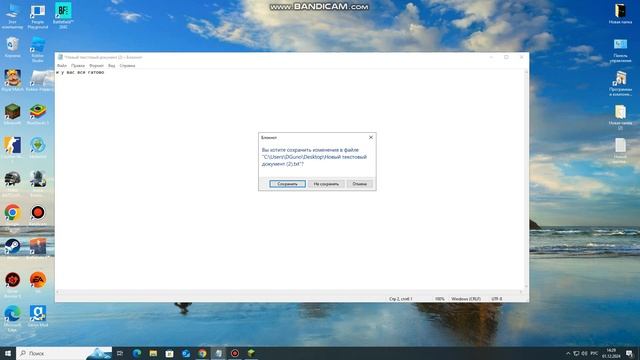Click the taskbar clock and date
The width and height of the screenshot is (640, 360).
click(611, 353)
